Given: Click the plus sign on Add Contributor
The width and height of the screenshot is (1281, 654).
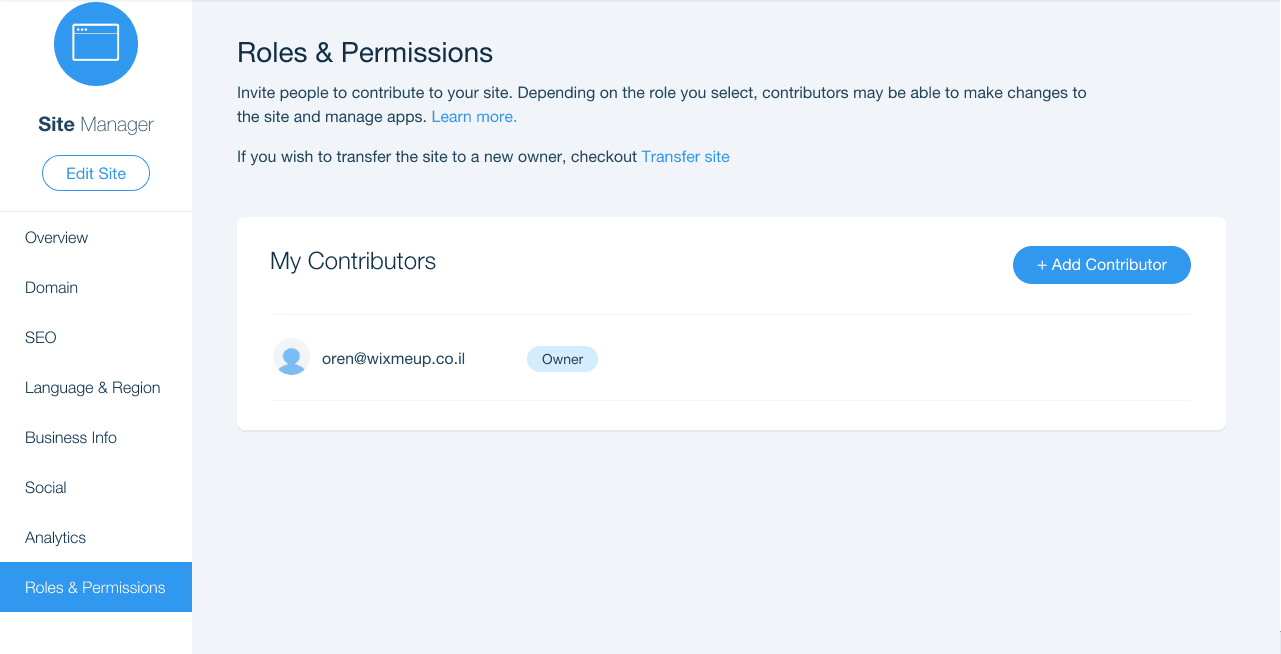Looking at the screenshot, I should click(x=1042, y=265).
